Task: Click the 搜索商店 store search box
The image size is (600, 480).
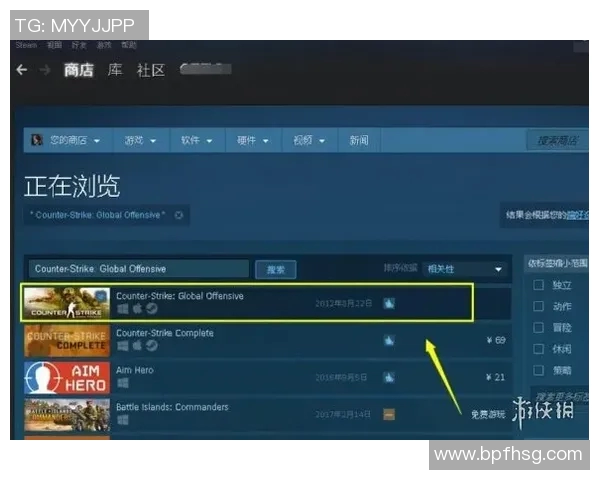Action: (558, 140)
